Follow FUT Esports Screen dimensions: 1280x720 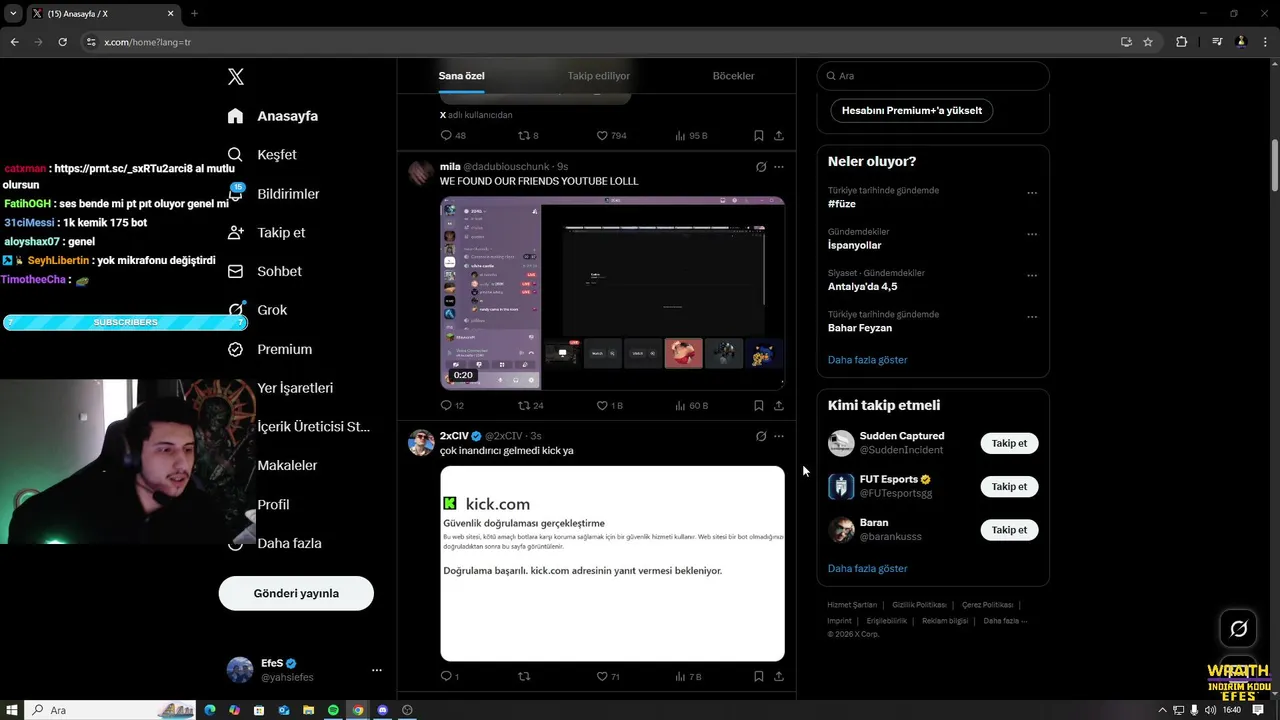[x=1009, y=487]
